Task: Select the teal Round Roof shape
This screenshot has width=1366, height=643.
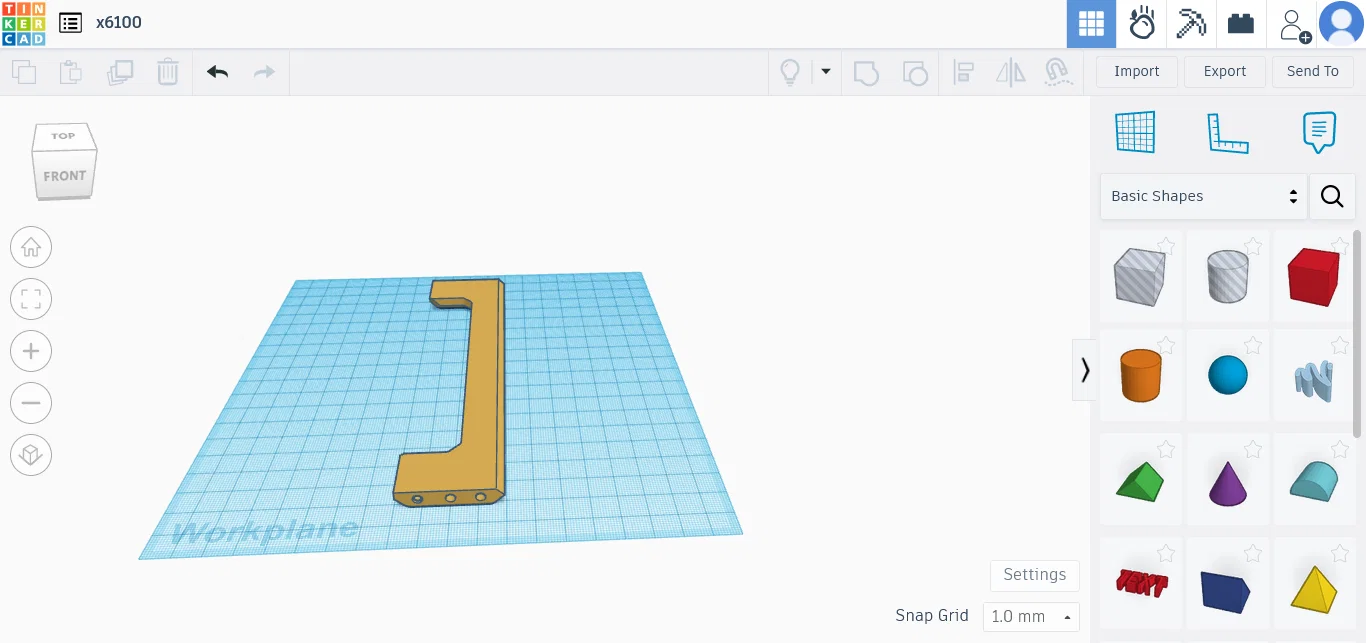Action: [1313, 480]
